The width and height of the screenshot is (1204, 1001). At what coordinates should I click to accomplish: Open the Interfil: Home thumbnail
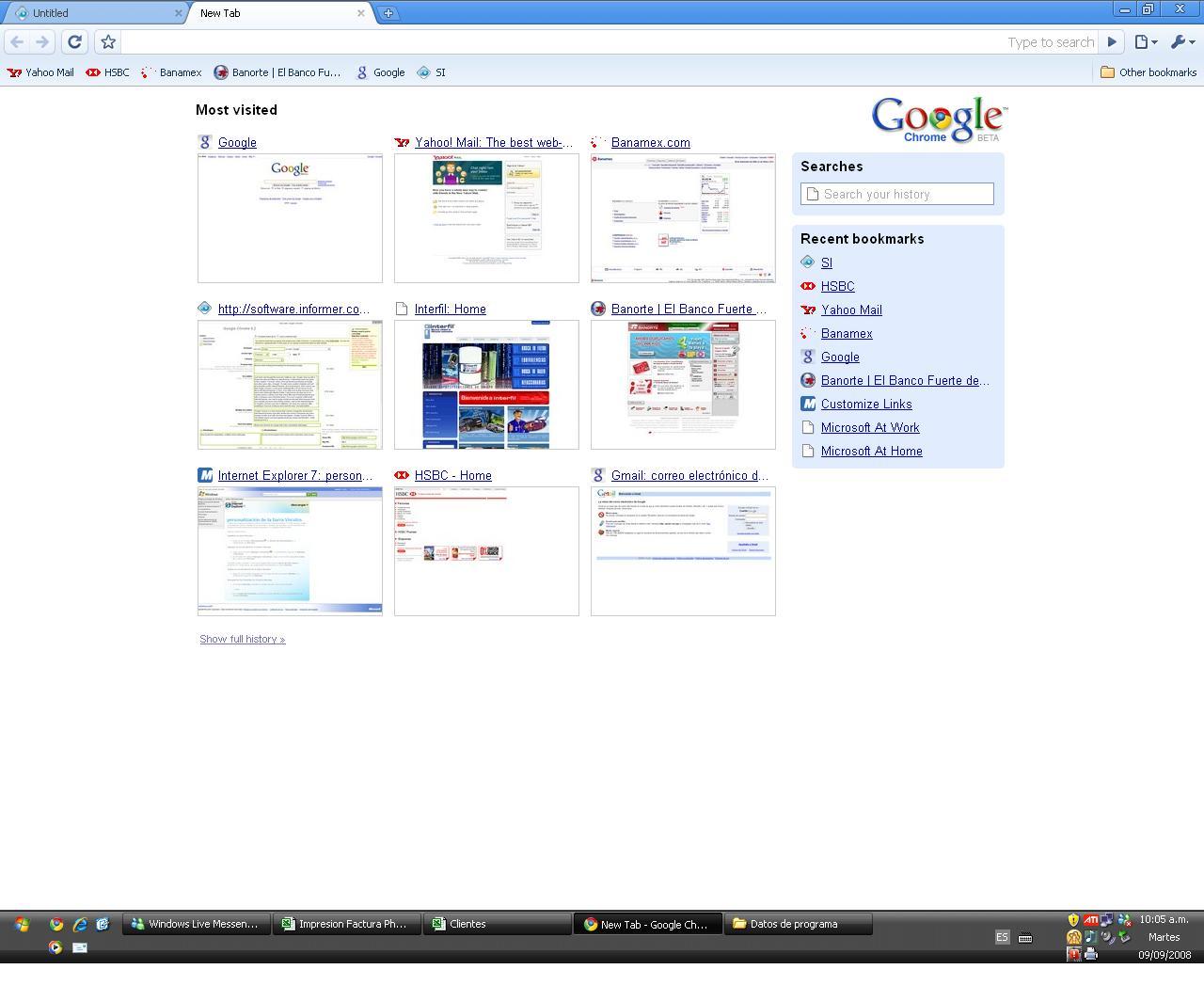coord(486,385)
